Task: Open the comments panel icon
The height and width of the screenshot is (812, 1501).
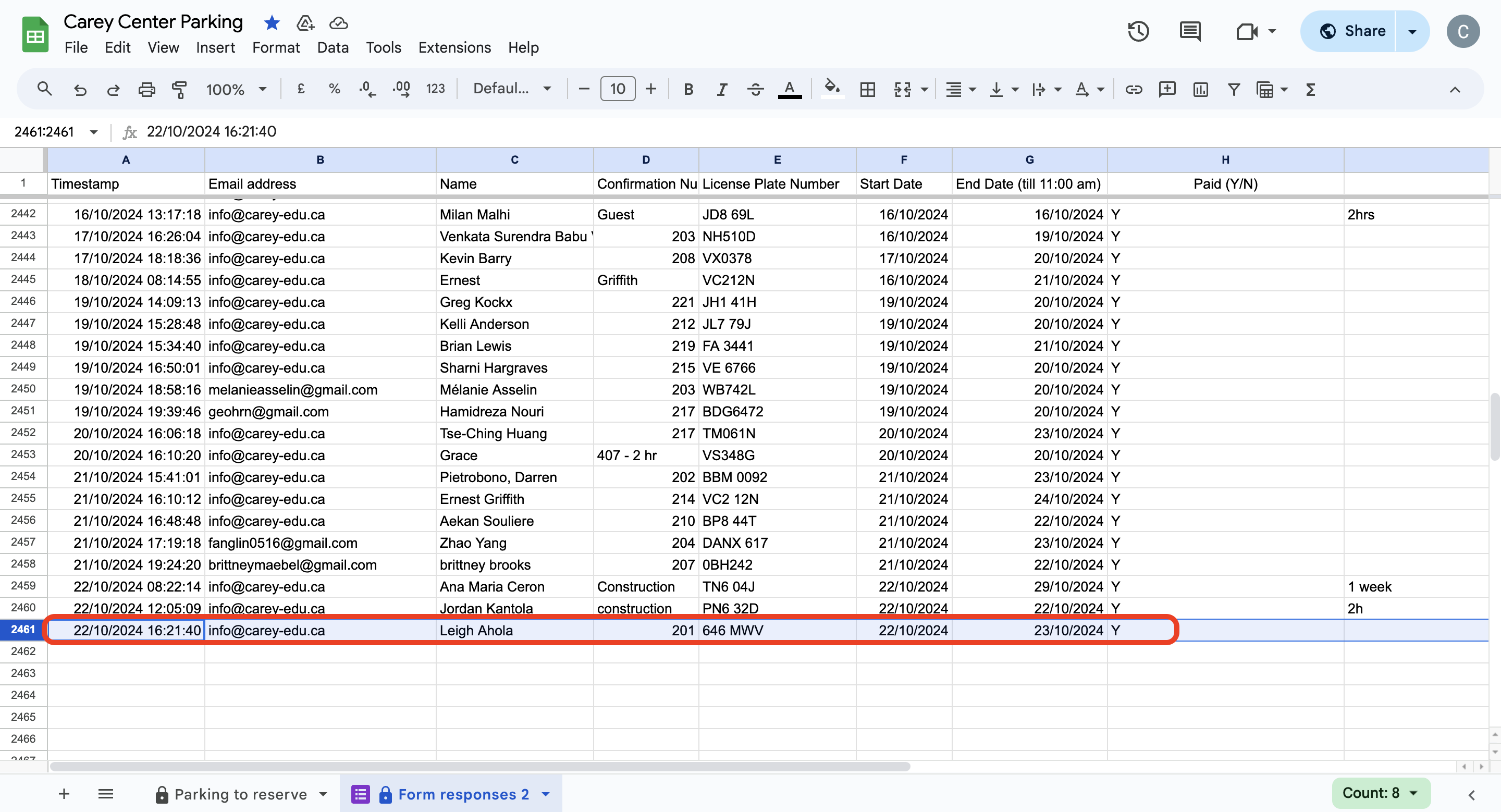Action: click(x=1189, y=31)
